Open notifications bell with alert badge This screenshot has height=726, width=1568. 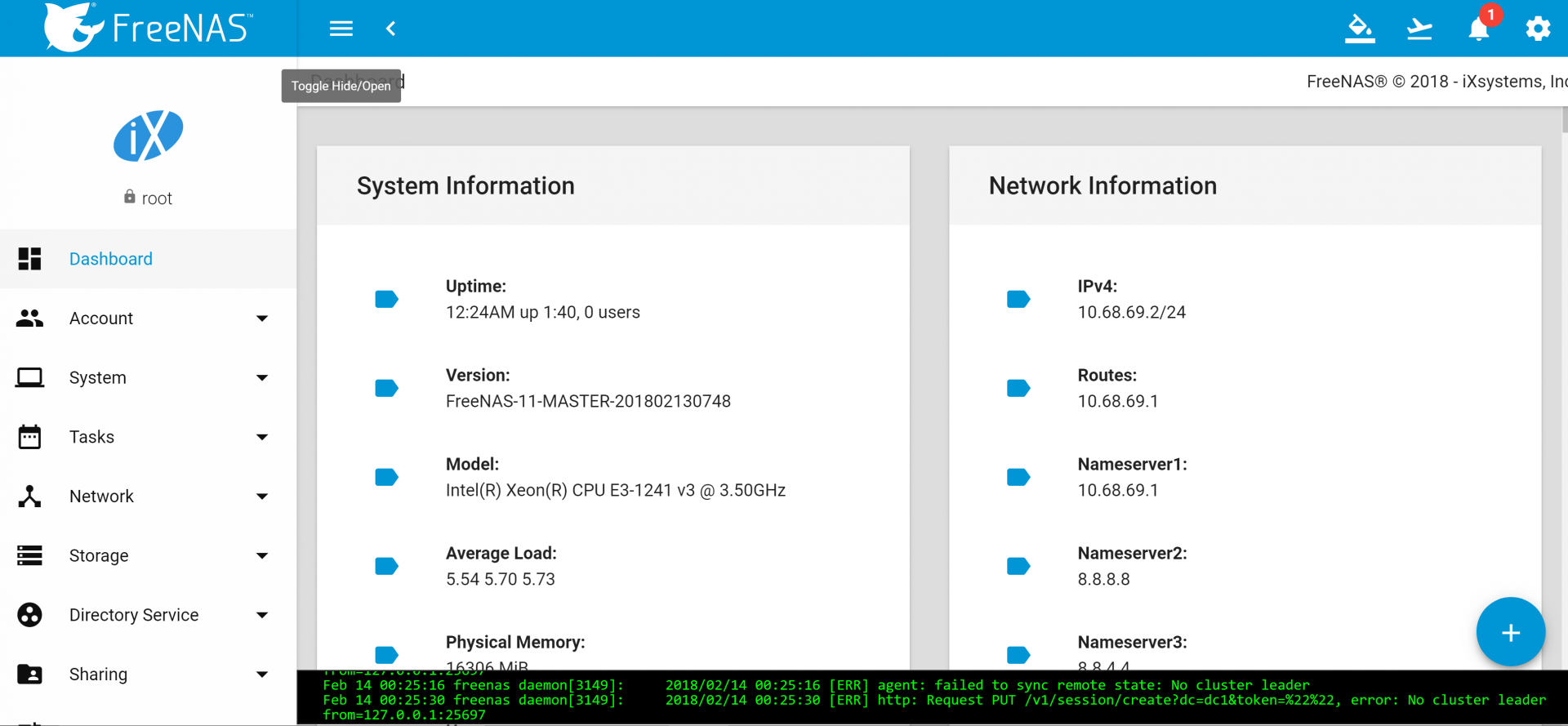tap(1479, 29)
